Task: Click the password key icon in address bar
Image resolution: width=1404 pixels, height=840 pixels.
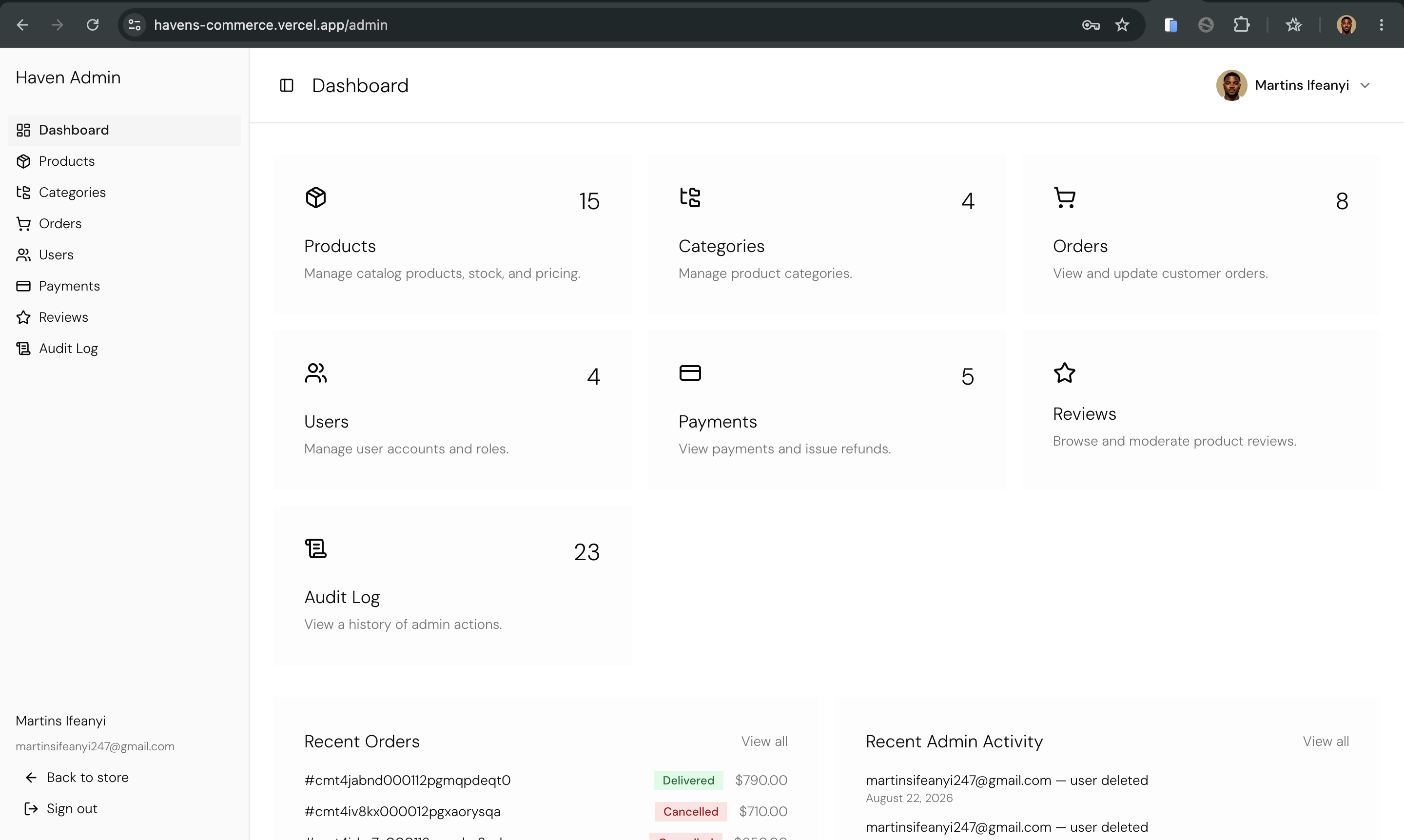Action: 1091,25
